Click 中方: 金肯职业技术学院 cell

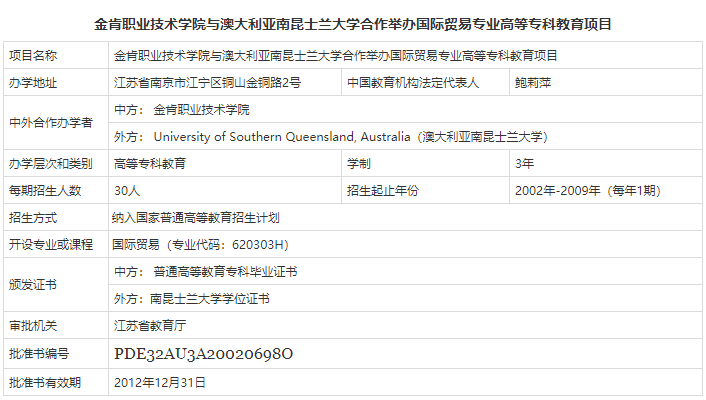click(x=405, y=109)
